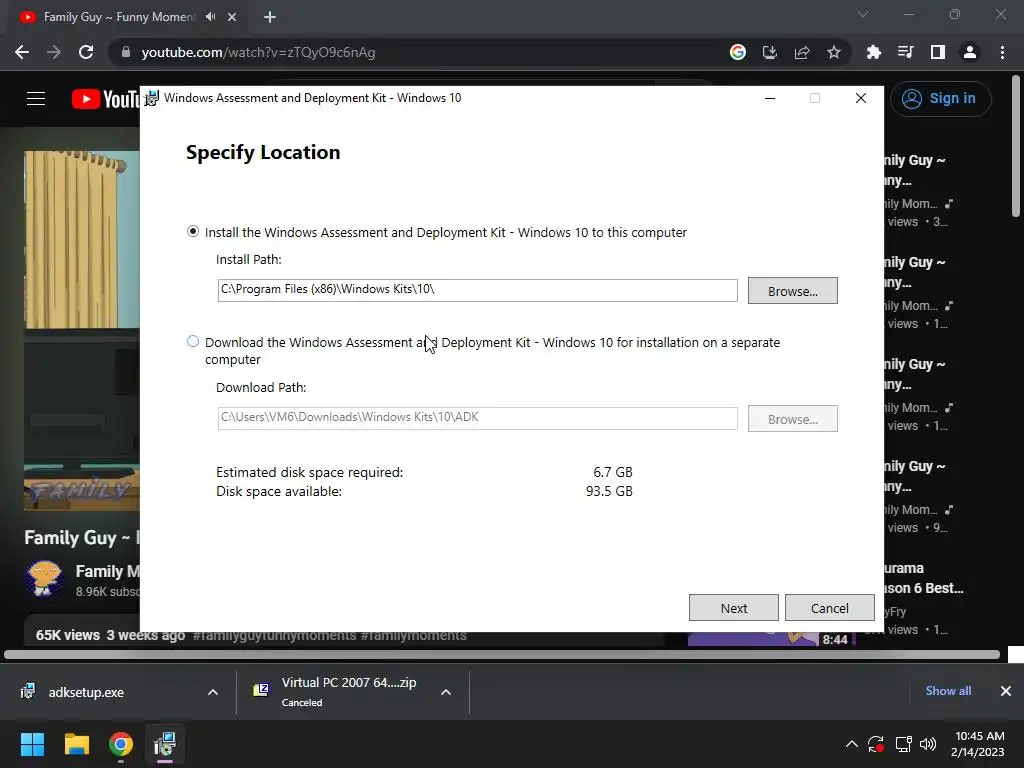Select the Family Guy Funny Moments tab
Screen dimensions: 1024x768
click(118, 17)
